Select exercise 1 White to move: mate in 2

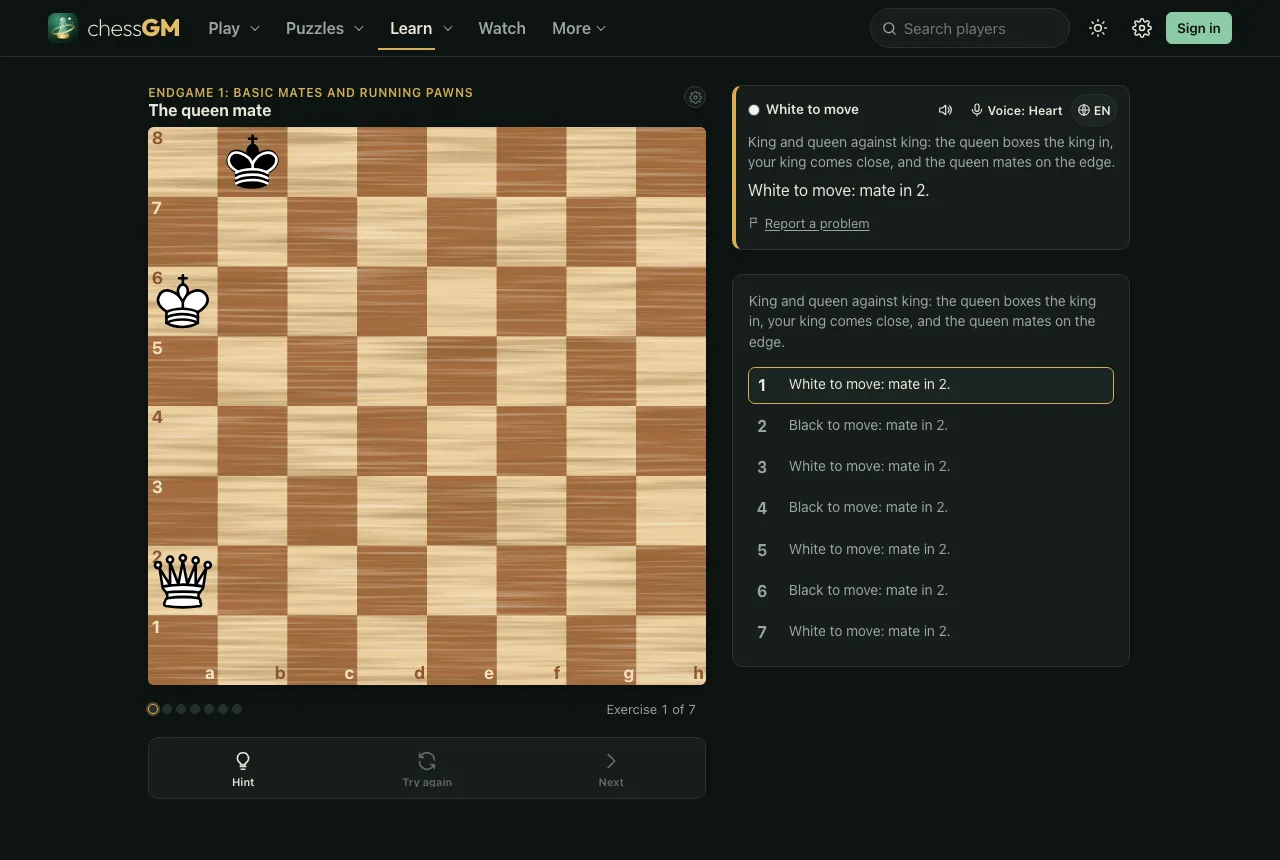[930, 385]
